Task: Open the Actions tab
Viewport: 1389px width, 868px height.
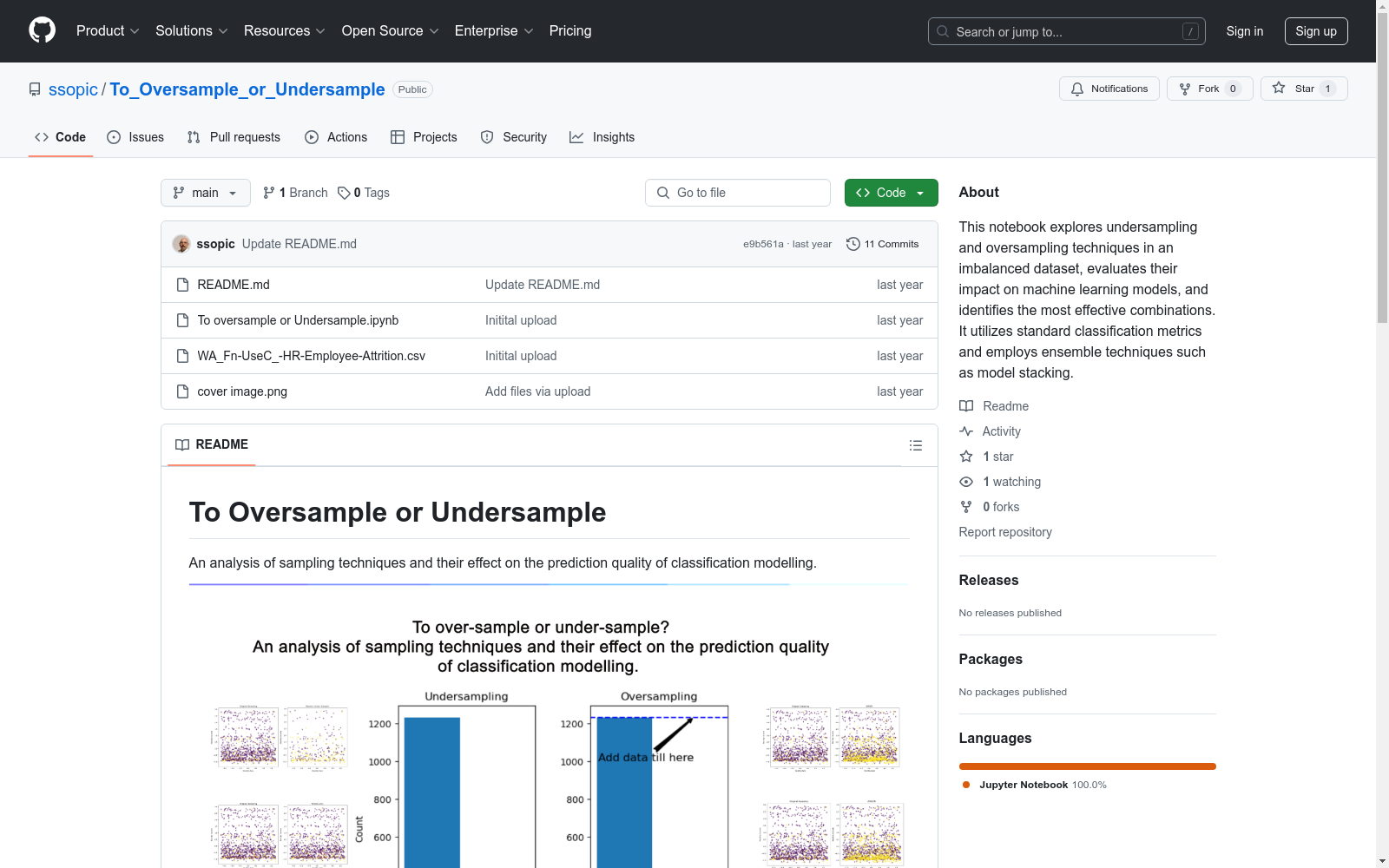Action: pos(336,137)
